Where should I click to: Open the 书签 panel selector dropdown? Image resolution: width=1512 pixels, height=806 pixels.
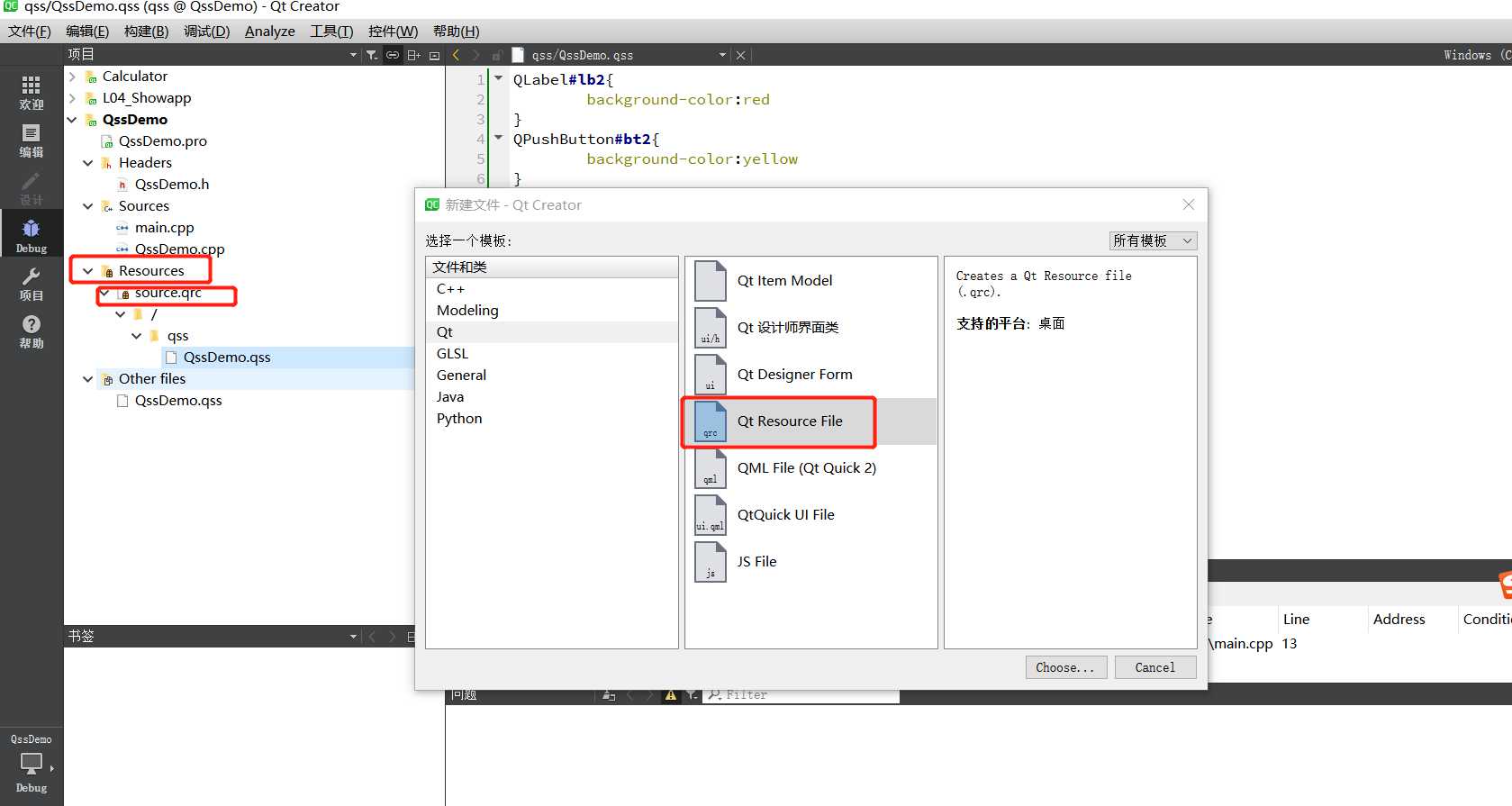pos(353,637)
